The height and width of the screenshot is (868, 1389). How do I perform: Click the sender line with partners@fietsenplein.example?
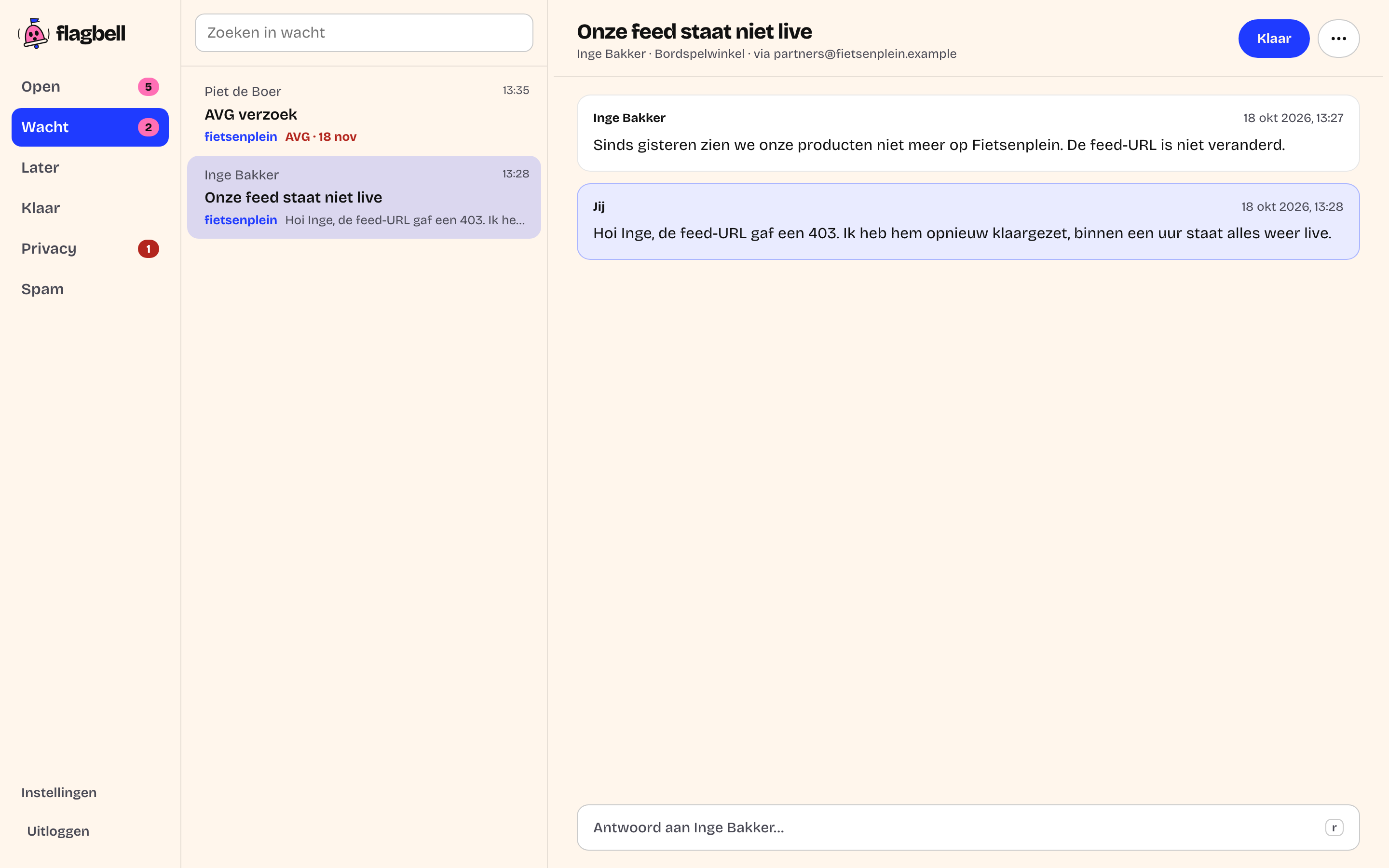click(x=766, y=54)
